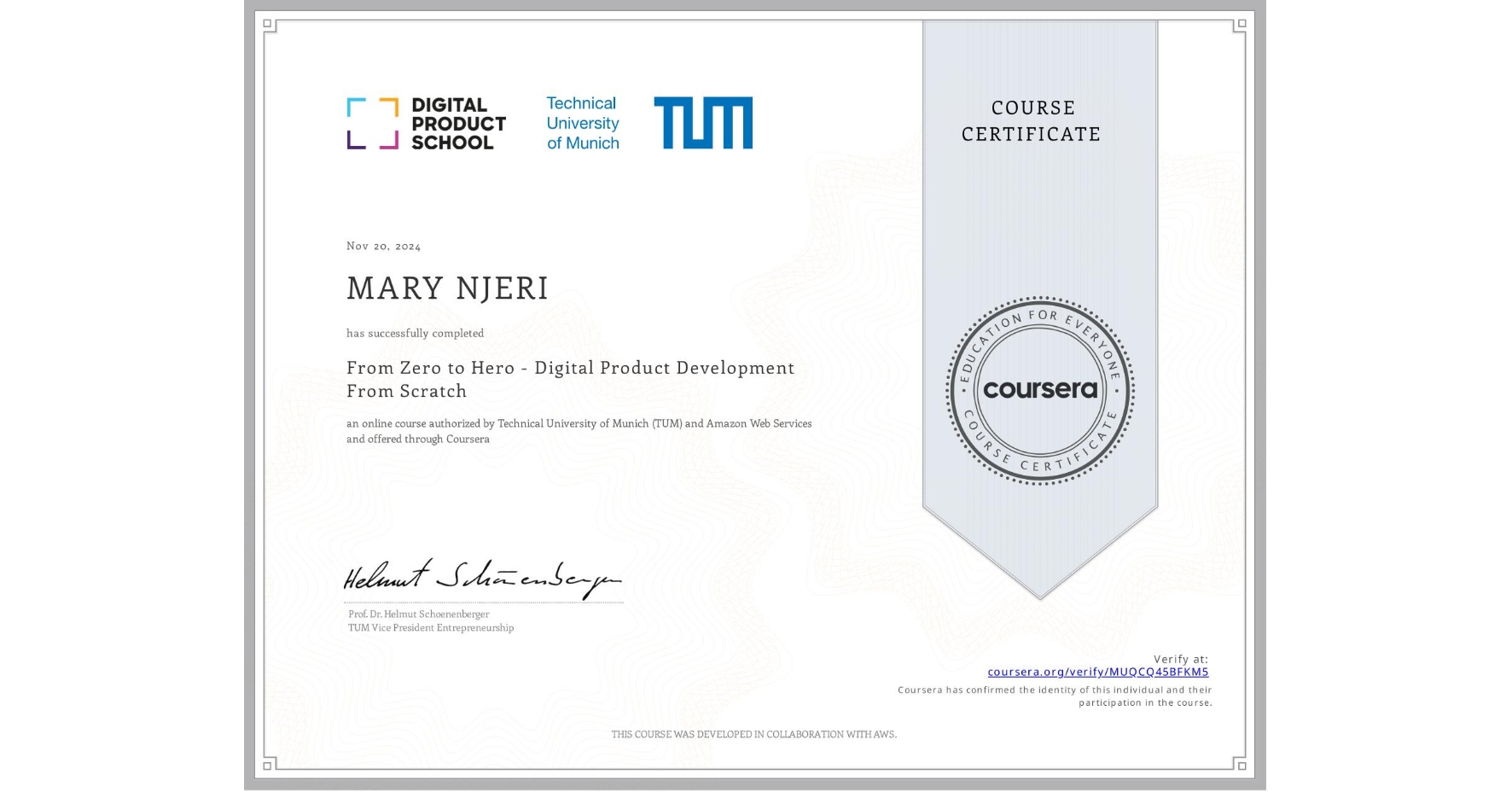Select the TUM Vice President Entrepreneurship title
The height and width of the screenshot is (792, 1512).
point(429,628)
